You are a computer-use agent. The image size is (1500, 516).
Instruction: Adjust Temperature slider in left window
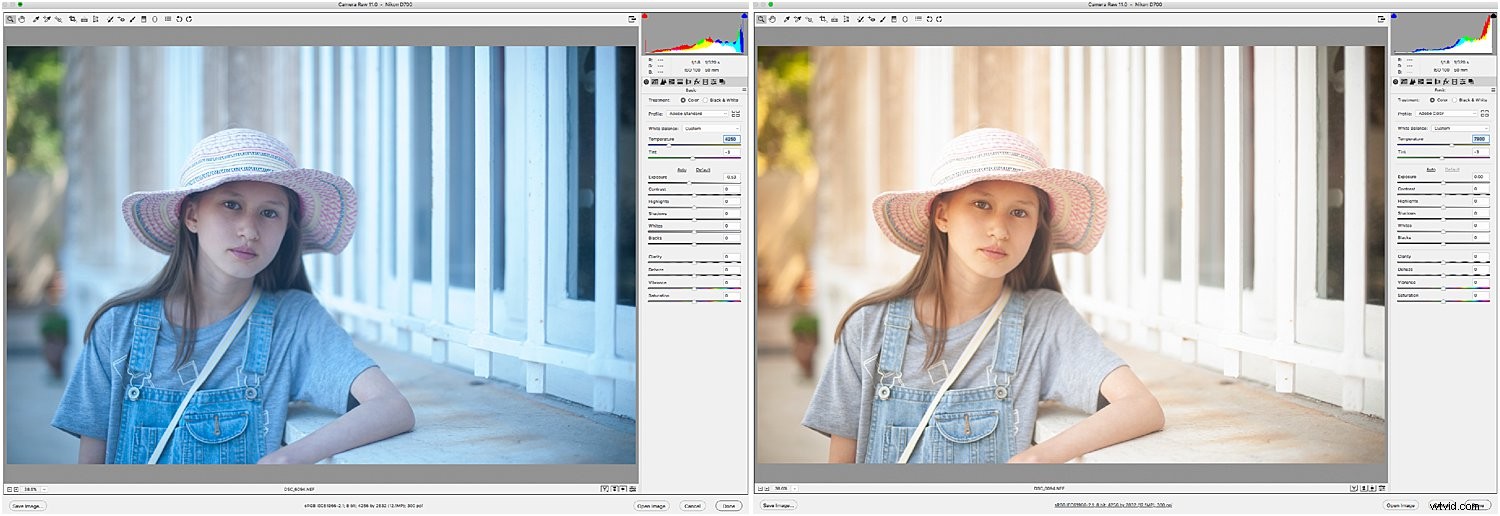[669, 145]
